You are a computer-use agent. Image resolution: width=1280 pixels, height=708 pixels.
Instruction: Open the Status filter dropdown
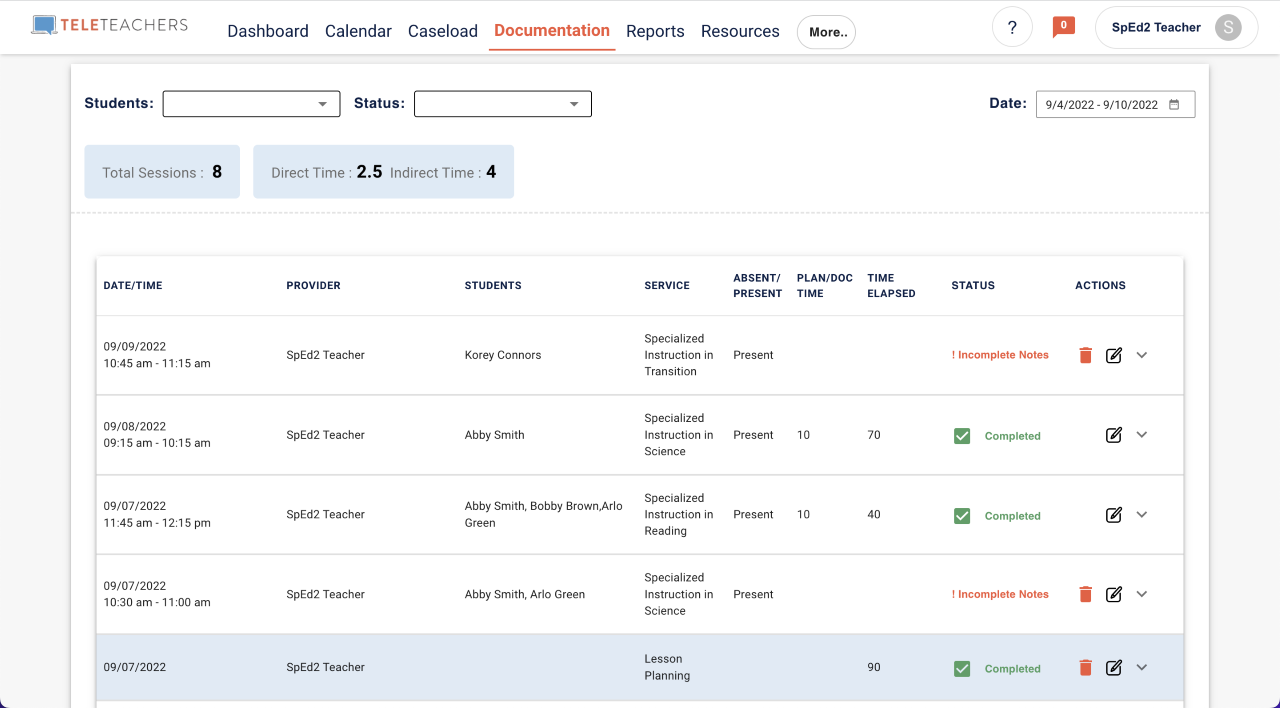click(x=503, y=104)
